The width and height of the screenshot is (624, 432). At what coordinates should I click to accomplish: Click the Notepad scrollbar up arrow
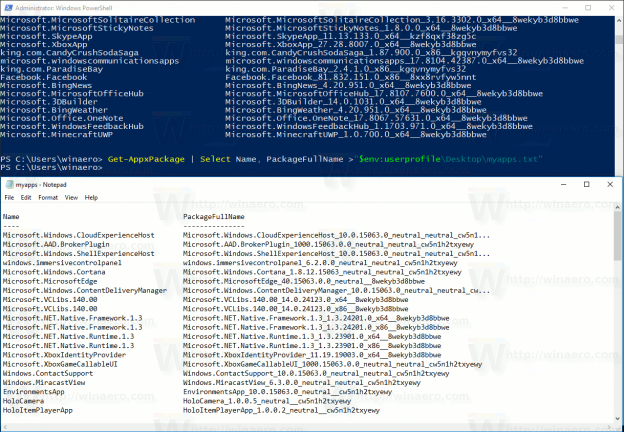pos(616,209)
